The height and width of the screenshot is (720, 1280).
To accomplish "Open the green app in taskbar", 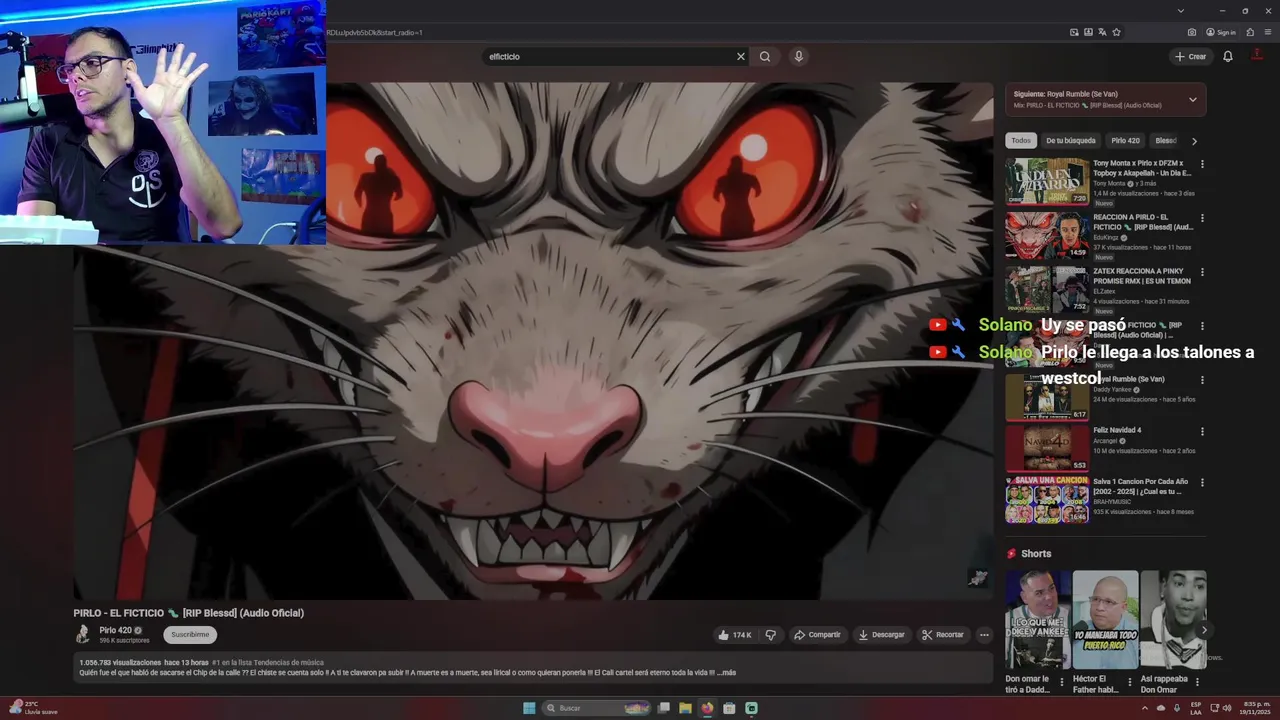I will point(751,708).
